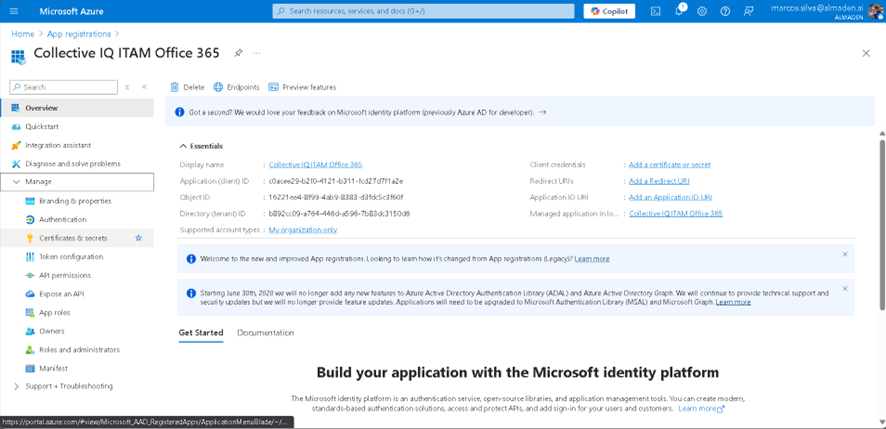Screen dimensions: 886x429
Task: Go to App registrations breadcrumb
Action: click(x=79, y=34)
